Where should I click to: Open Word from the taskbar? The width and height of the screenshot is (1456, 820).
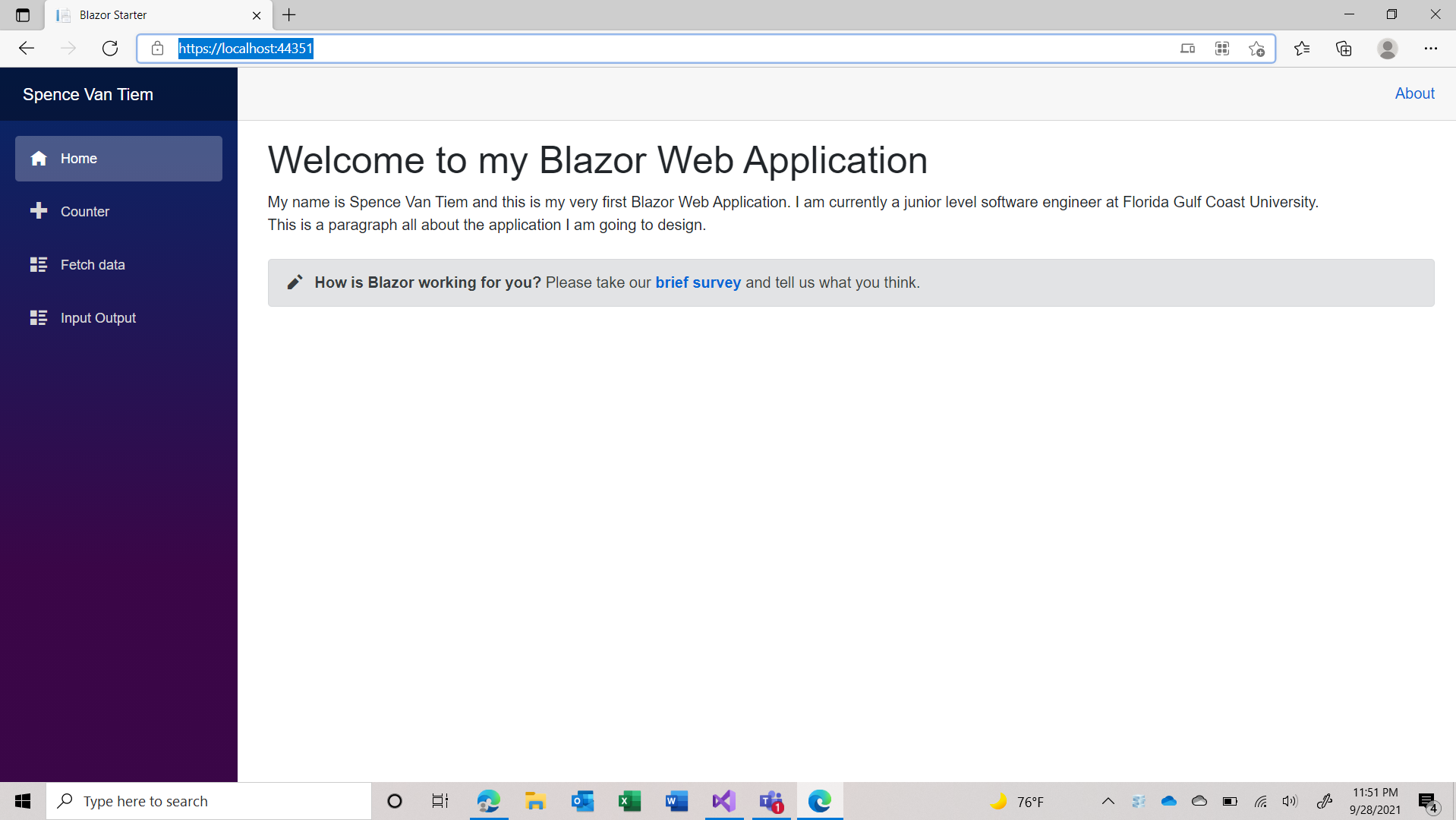click(x=676, y=801)
